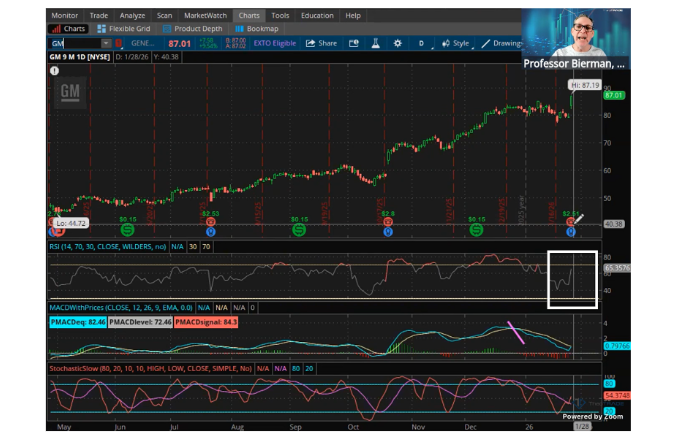Click the blue earnings marker near October
The height and width of the screenshot is (442, 675).
tap(388, 231)
